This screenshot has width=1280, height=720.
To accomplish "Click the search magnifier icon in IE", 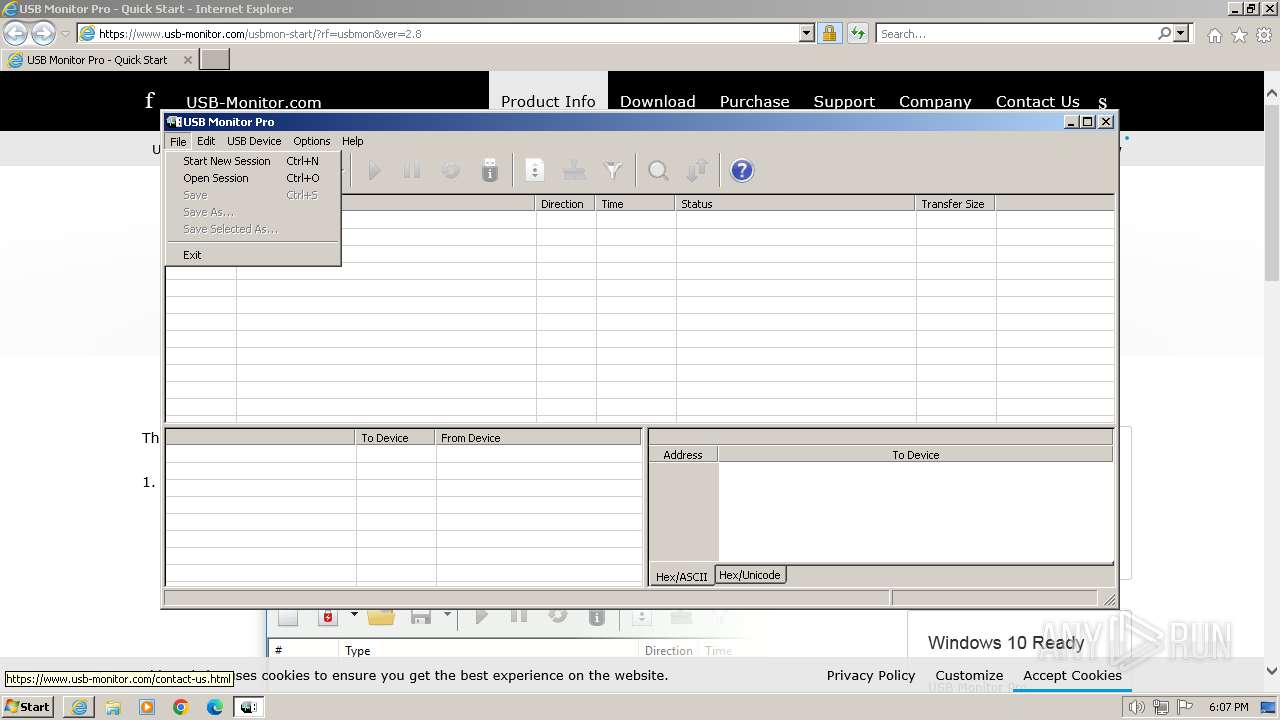I will coord(1164,34).
